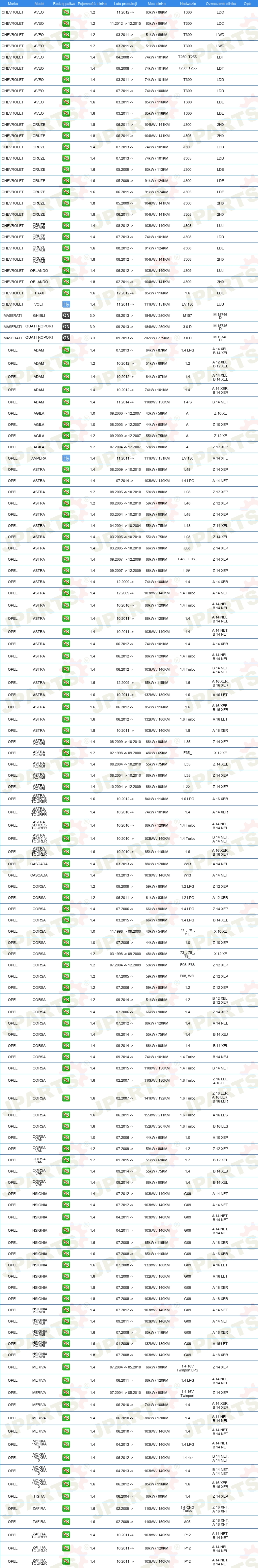Click petrol icon in Opel Cascada 88kW row
This screenshot has height=1568, width=258.
pos(66,864)
